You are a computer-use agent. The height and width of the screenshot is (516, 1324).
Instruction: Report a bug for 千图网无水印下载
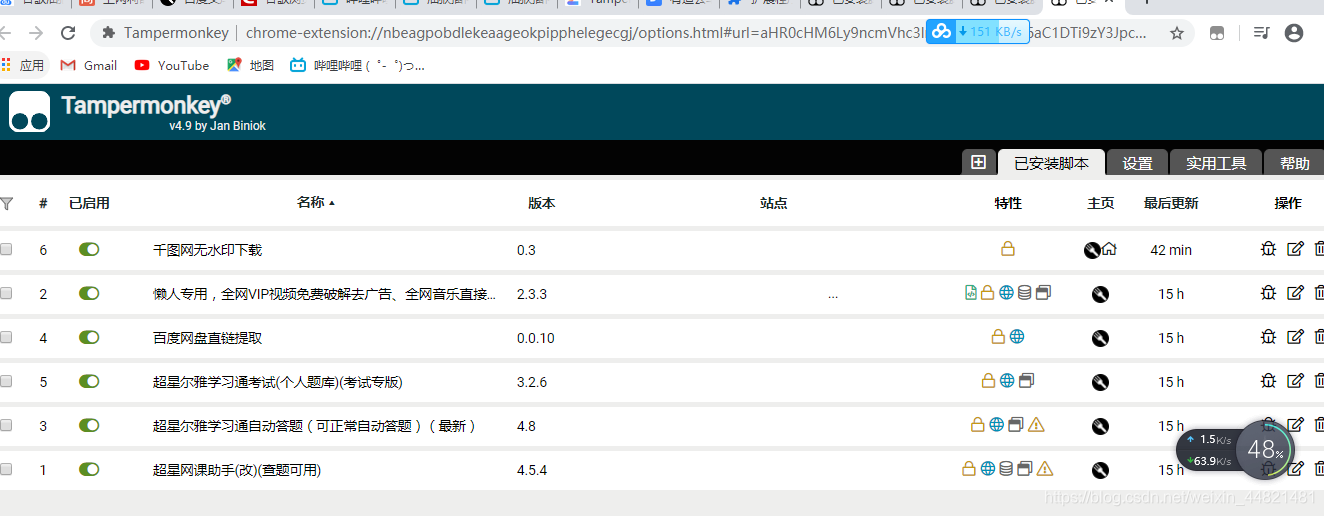tap(1268, 250)
